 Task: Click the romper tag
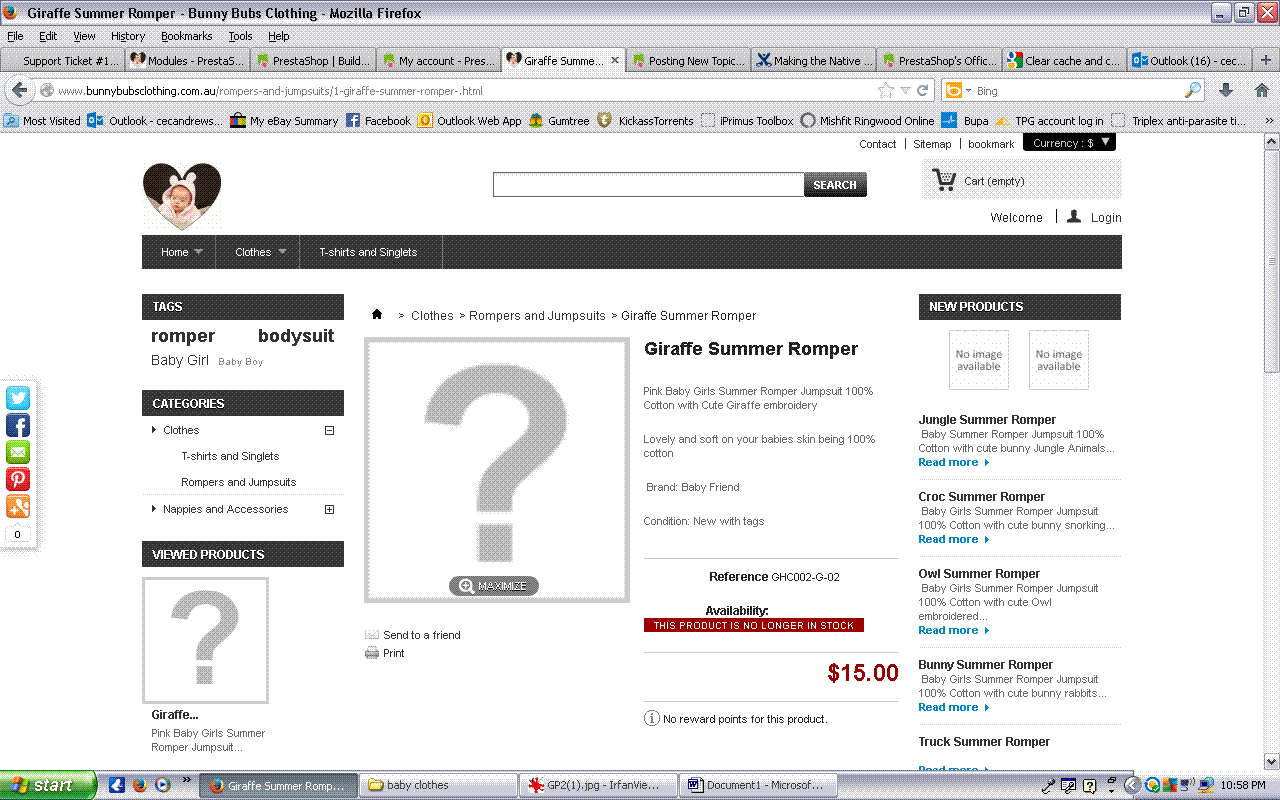[183, 336]
